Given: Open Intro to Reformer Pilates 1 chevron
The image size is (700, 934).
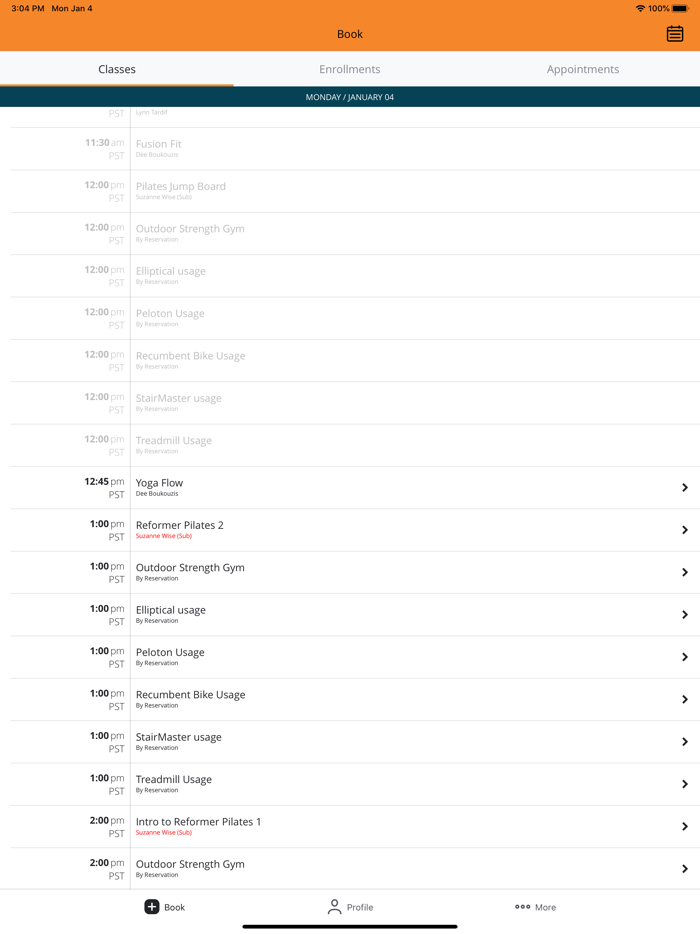Looking at the screenshot, I should (x=685, y=826).
